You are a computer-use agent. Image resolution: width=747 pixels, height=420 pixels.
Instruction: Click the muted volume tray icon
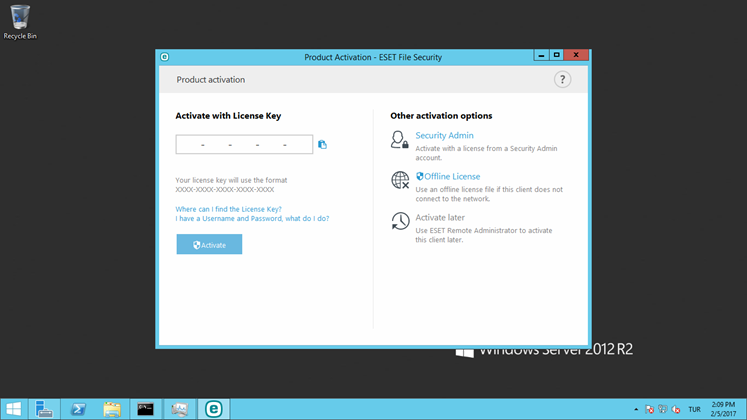[x=676, y=409]
